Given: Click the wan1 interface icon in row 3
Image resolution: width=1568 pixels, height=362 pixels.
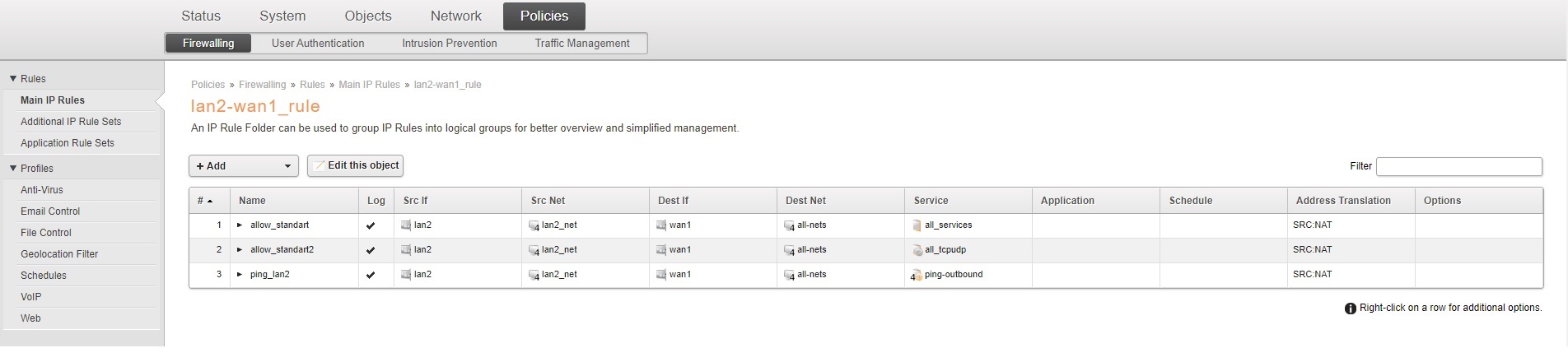Looking at the screenshot, I should (x=661, y=275).
